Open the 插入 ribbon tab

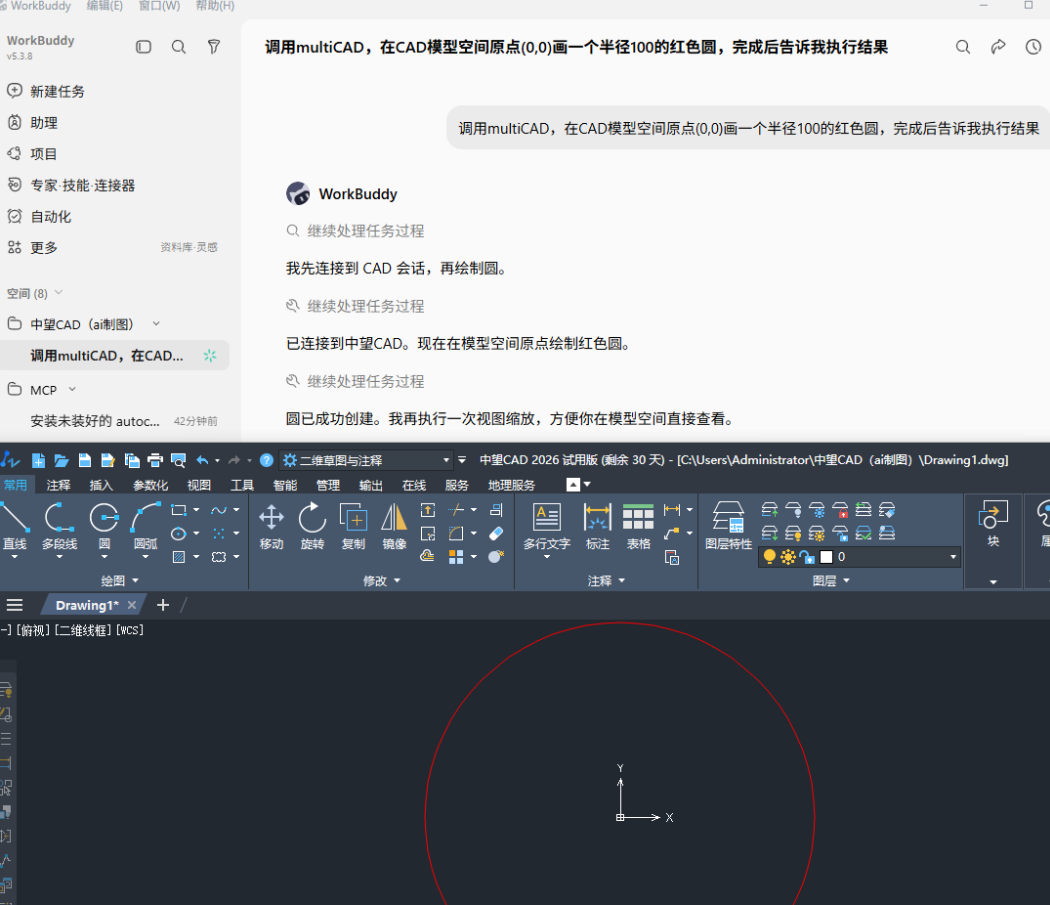point(101,484)
